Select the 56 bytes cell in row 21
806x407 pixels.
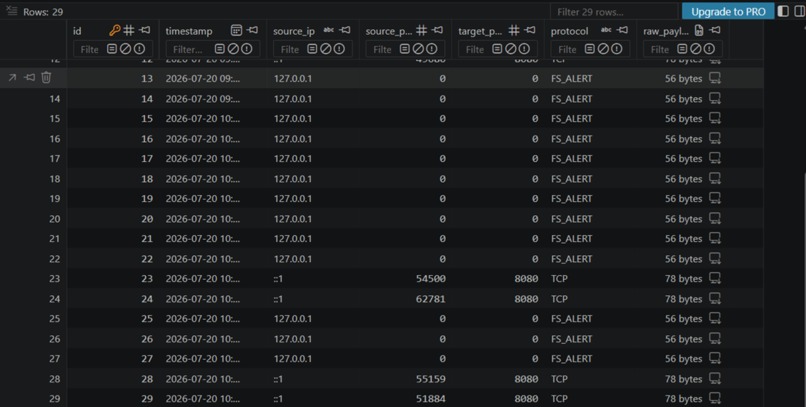pyautogui.click(x=683, y=238)
